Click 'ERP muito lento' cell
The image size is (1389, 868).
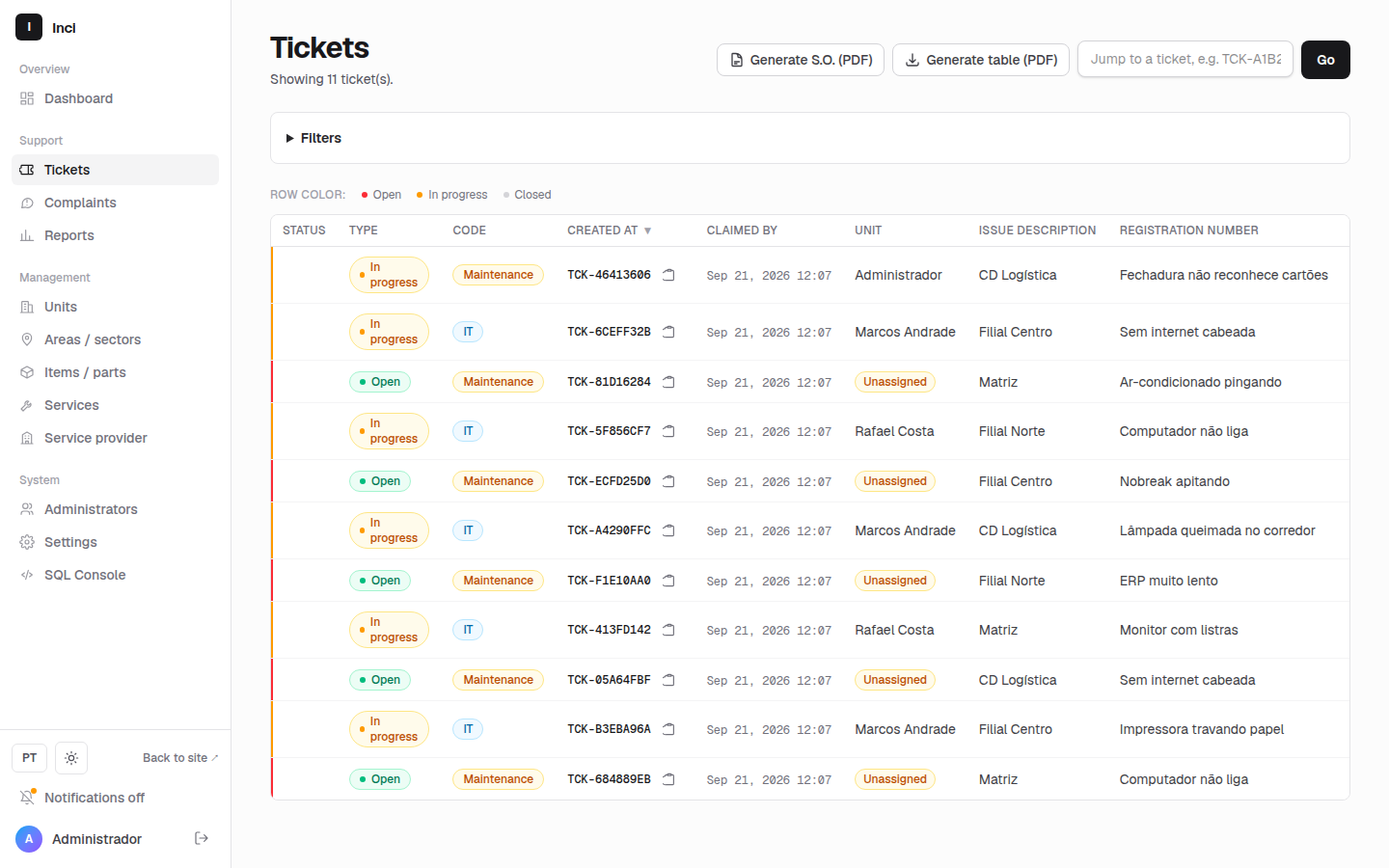(x=1168, y=581)
